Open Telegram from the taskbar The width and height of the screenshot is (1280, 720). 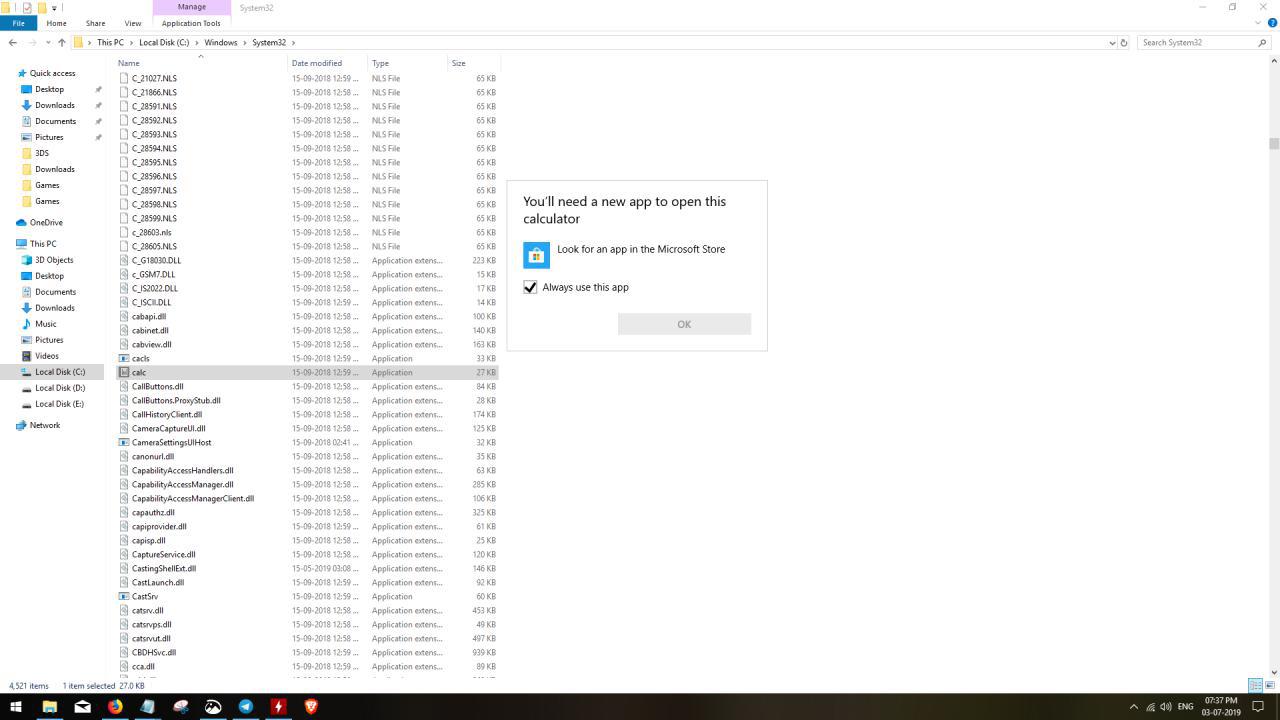[x=245, y=706]
